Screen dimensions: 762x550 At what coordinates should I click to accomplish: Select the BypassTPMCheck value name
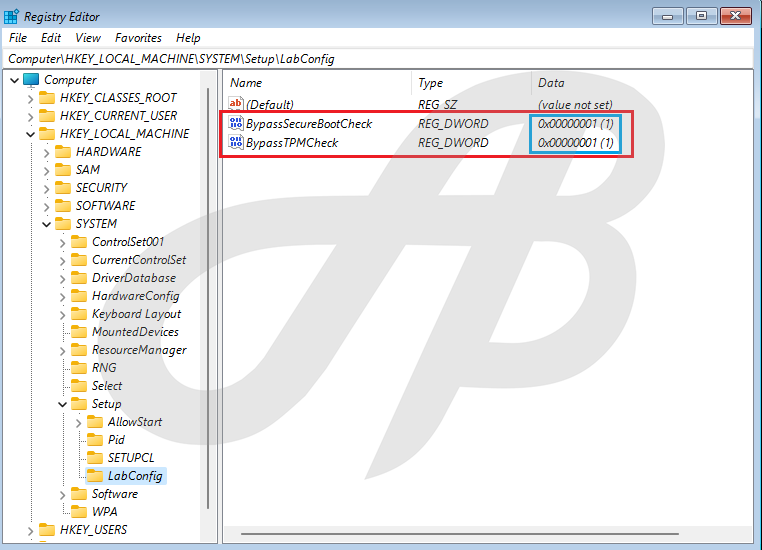(292, 142)
